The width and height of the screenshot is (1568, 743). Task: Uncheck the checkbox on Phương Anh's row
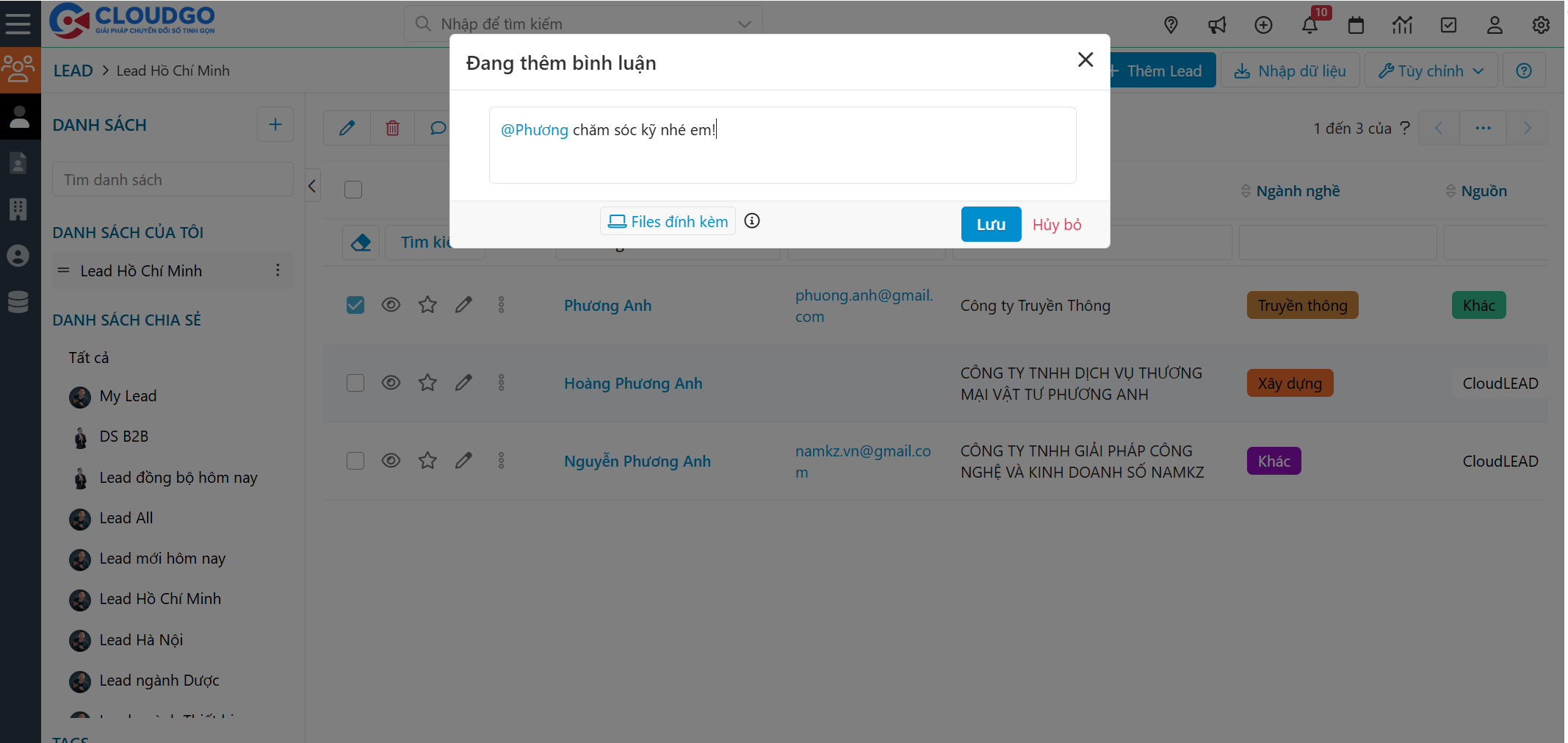coord(355,304)
